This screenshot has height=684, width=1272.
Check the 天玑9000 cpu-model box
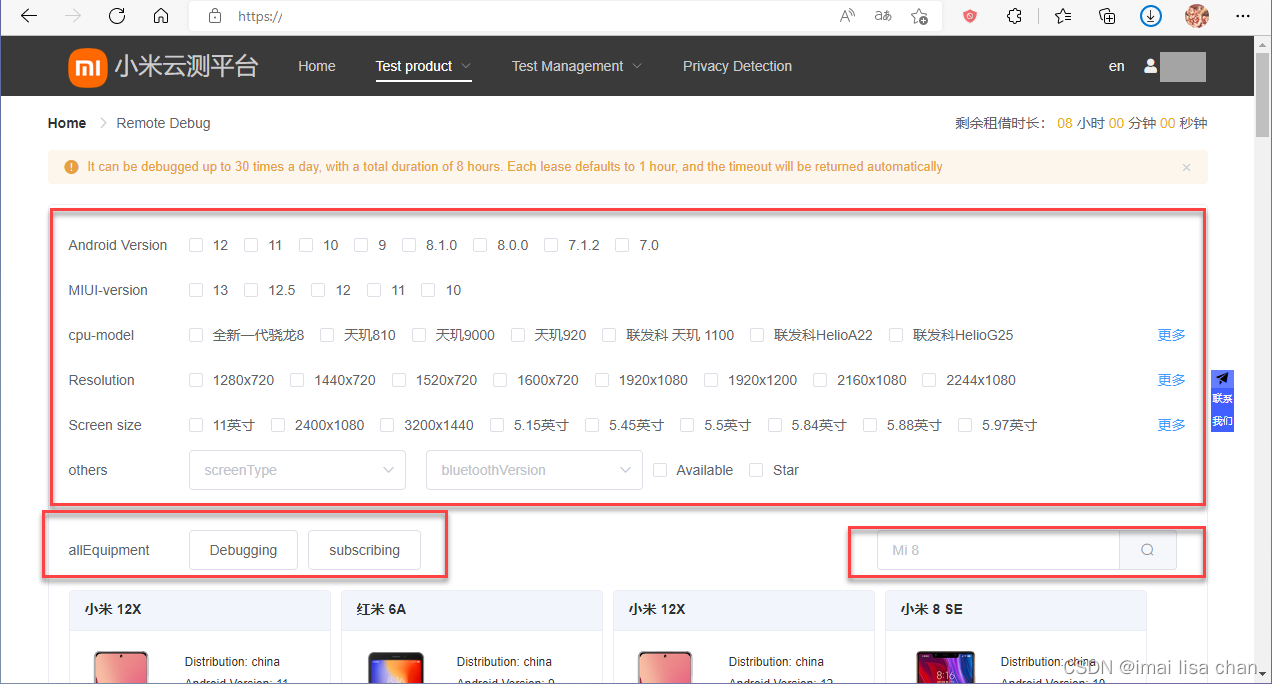pos(419,335)
